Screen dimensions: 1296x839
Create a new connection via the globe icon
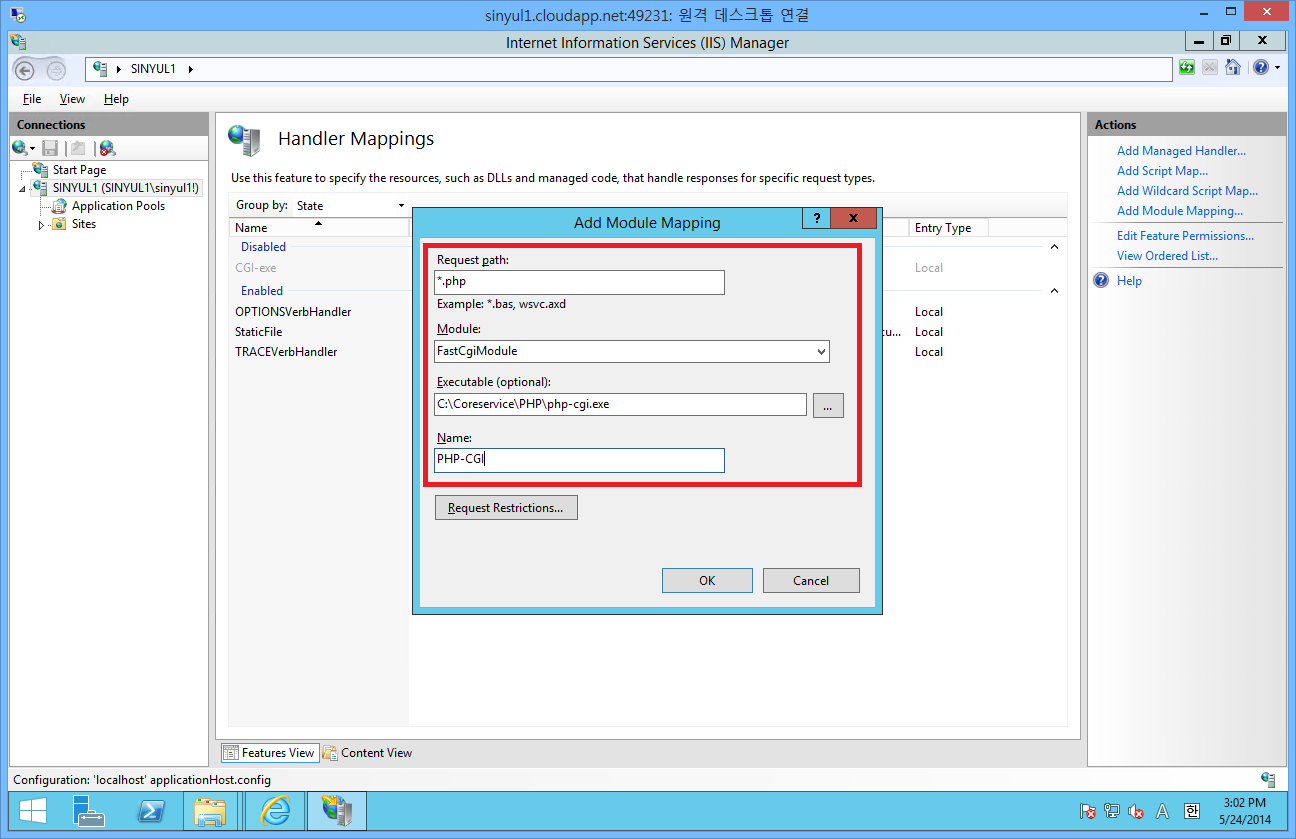[x=20, y=148]
